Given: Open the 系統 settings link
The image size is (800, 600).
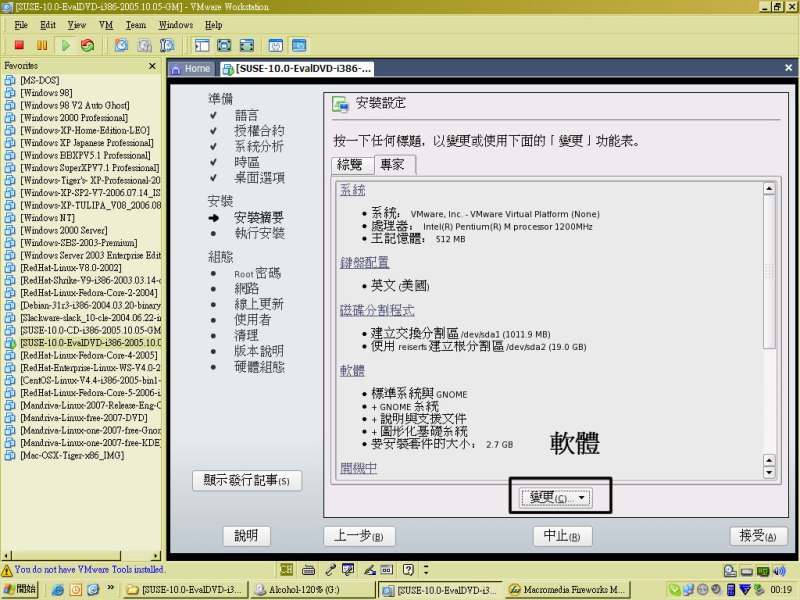Looking at the screenshot, I should [x=353, y=190].
